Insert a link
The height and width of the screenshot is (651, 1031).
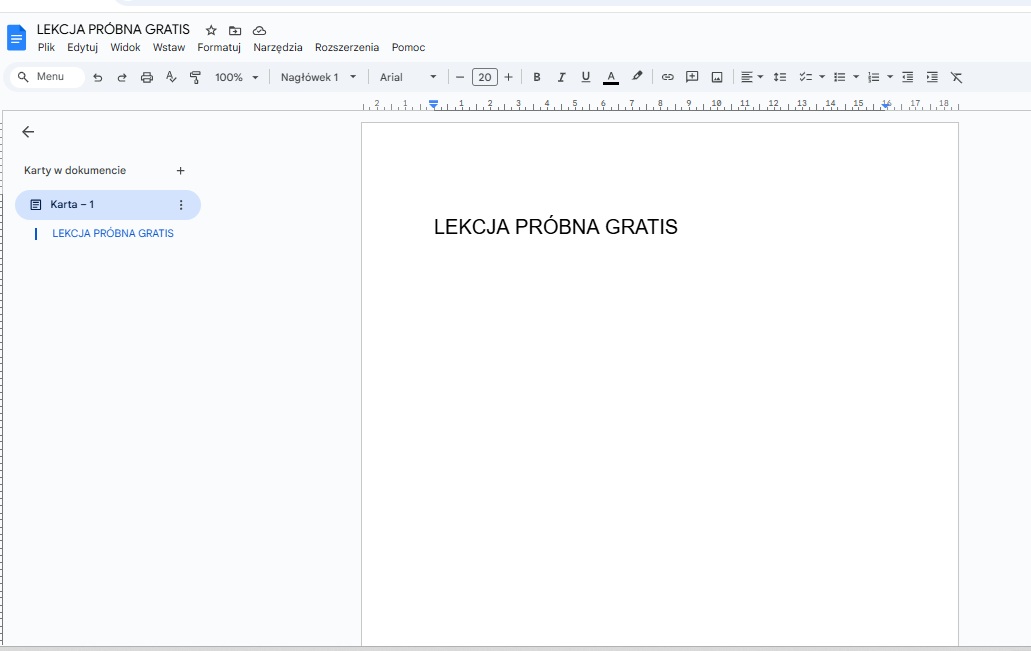point(667,77)
